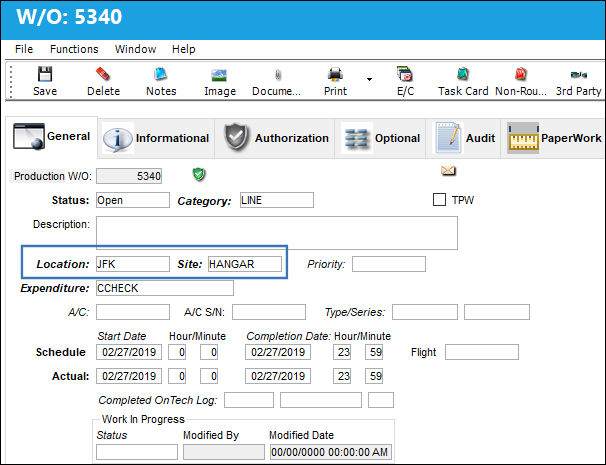Click the Site label
The width and height of the screenshot is (606, 465).
[190, 264]
